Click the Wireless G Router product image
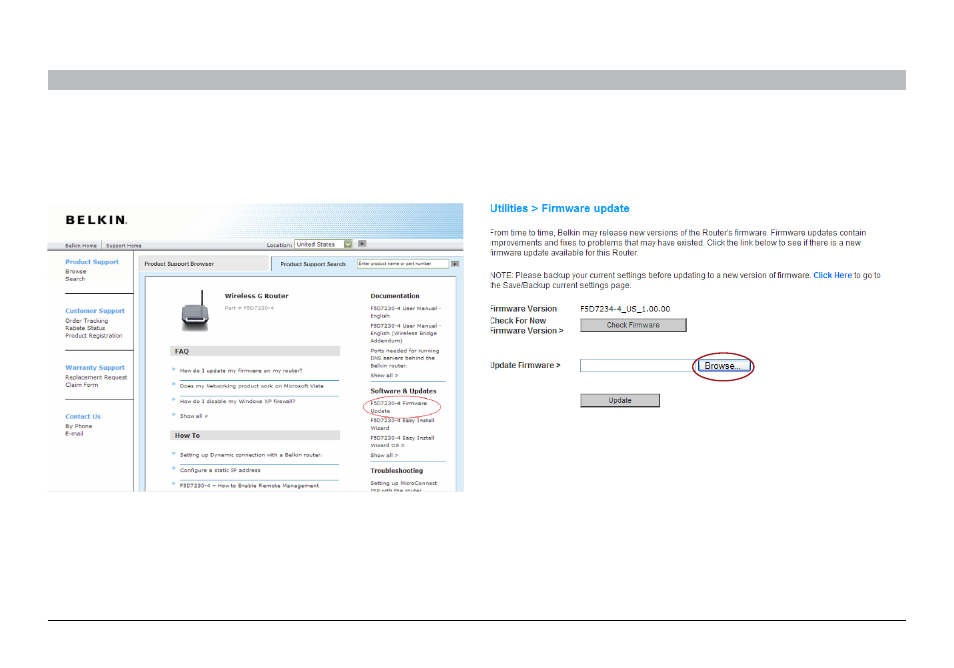The image size is (954, 668). [x=195, y=311]
